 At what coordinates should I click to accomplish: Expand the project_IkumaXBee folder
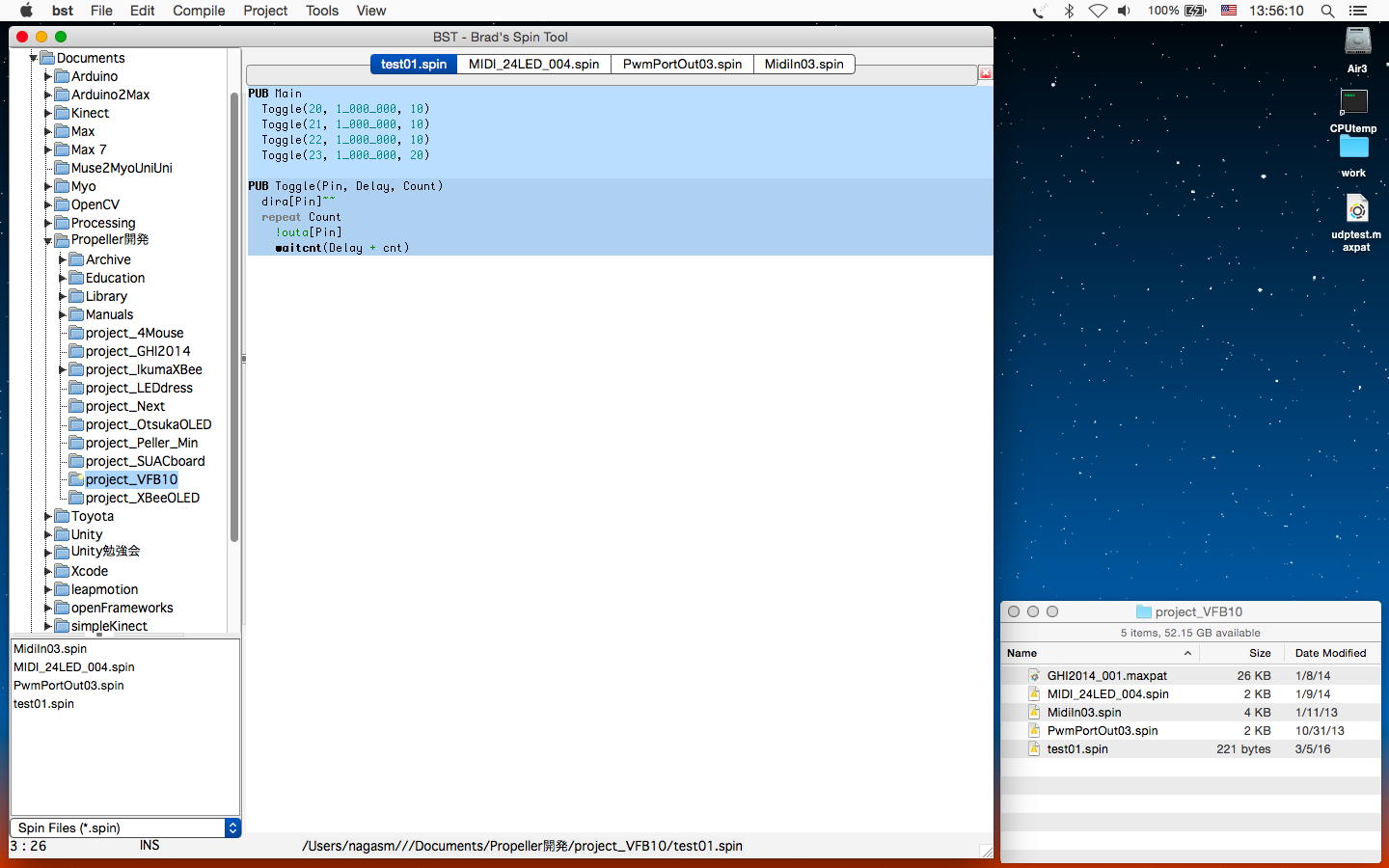63,369
